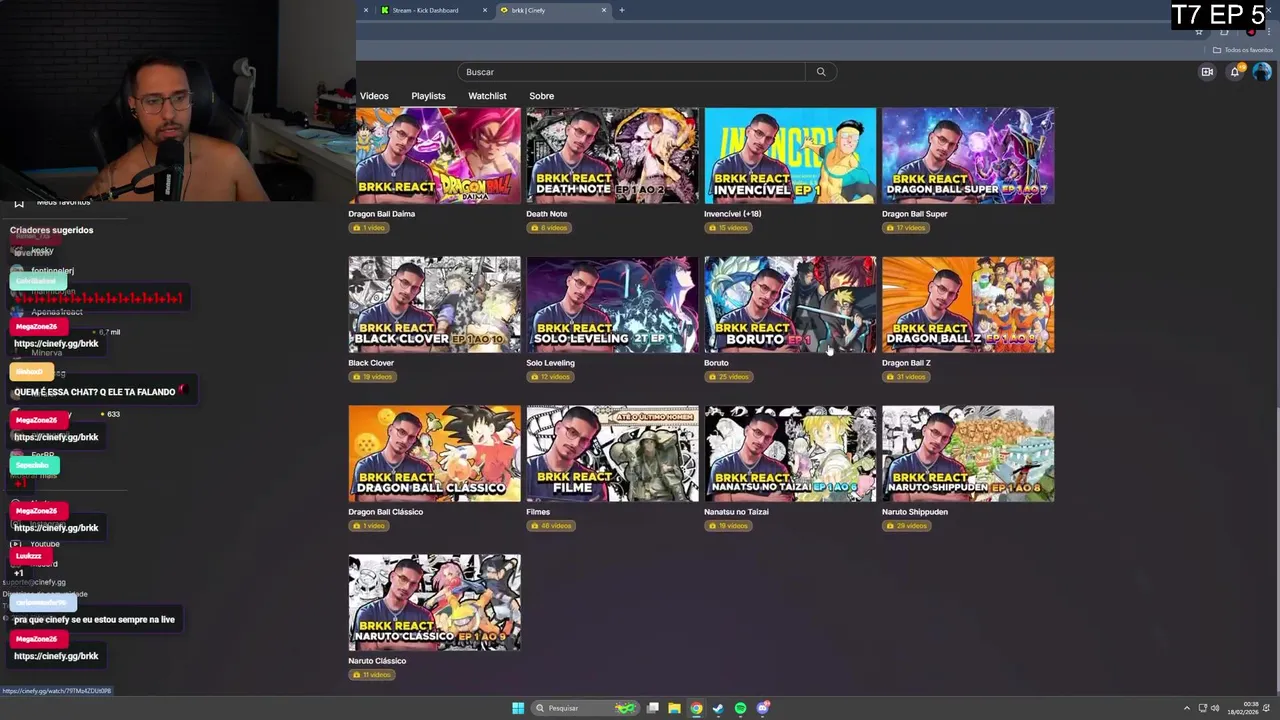Click the Naruto Clássico video count badge
The image size is (1280, 720).
click(x=371, y=675)
